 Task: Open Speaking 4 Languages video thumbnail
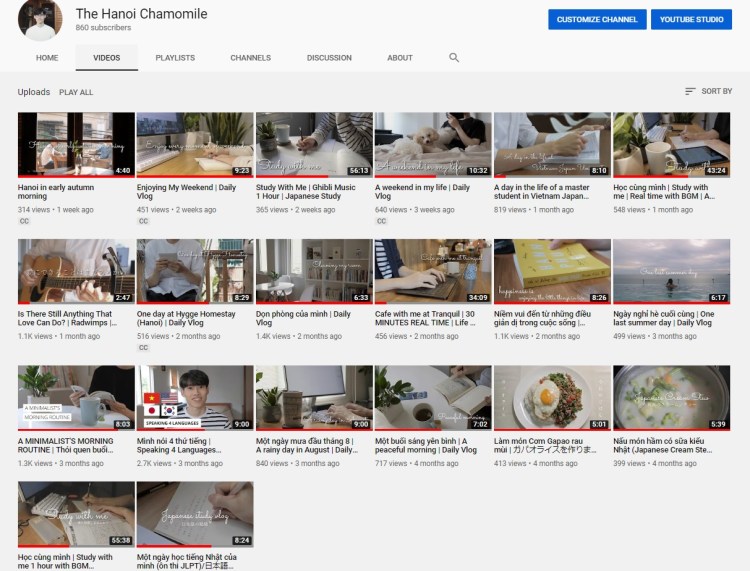click(x=195, y=398)
